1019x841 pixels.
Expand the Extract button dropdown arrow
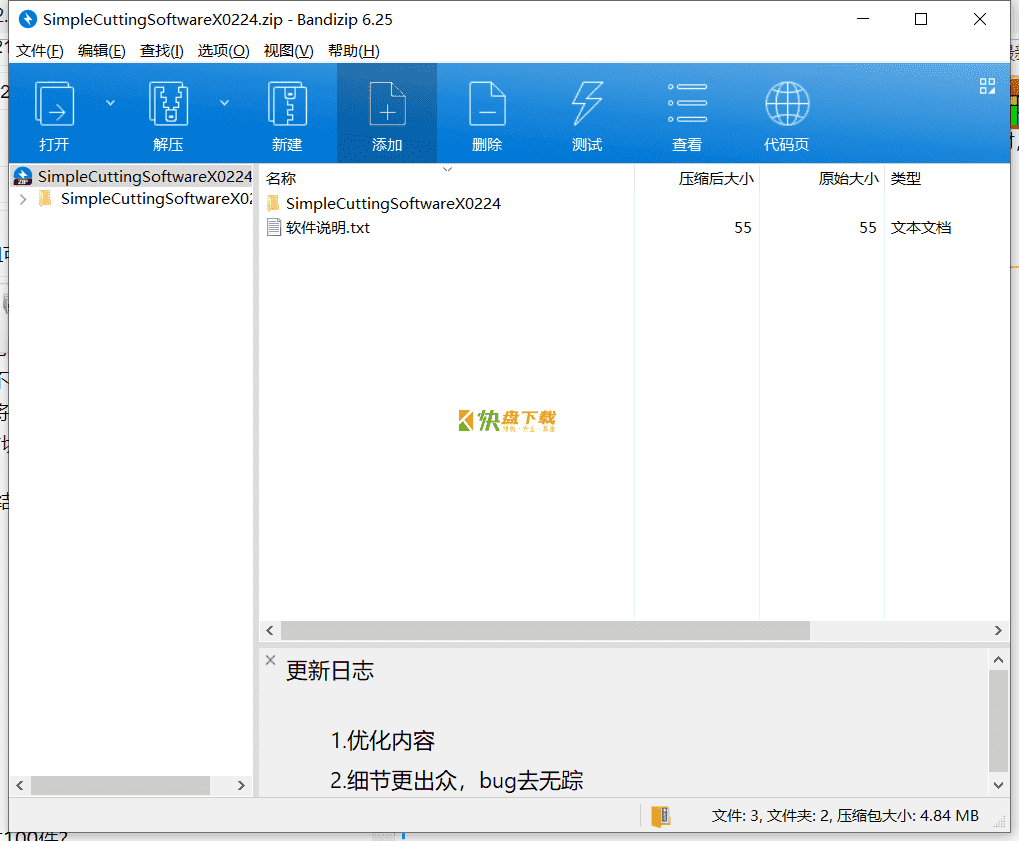click(x=224, y=103)
